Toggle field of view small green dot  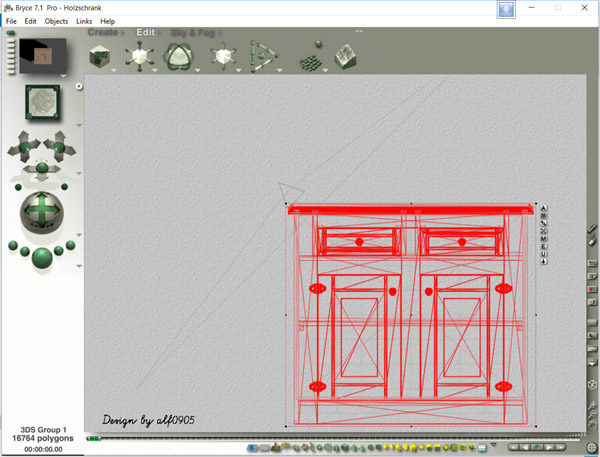[64, 186]
